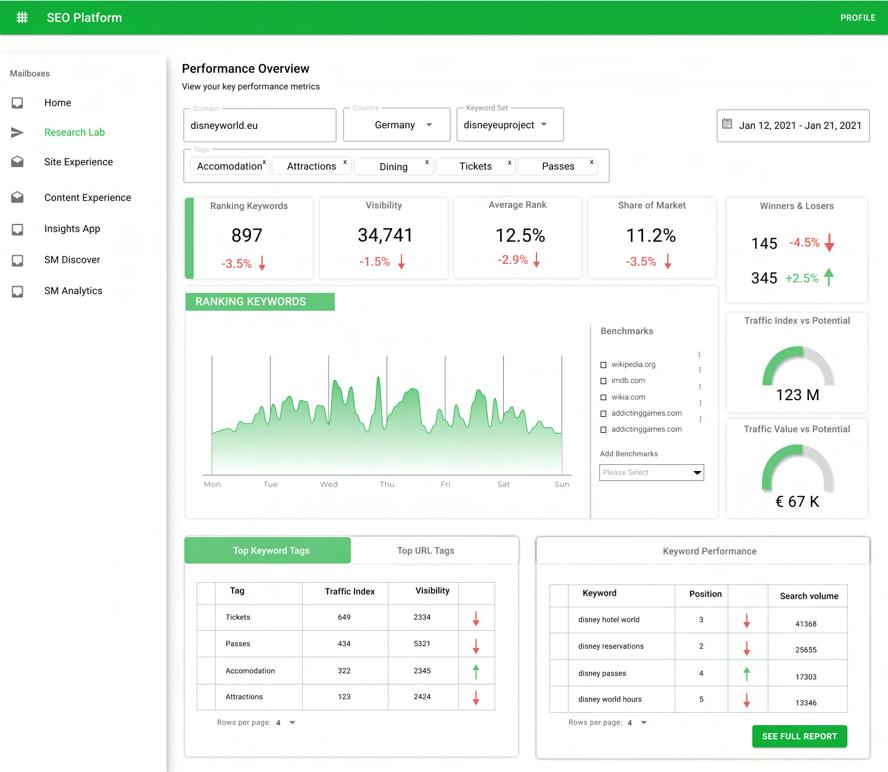This screenshot has height=772, width=888.
Task: Open options menu for wikia.com benchmark
Action: 700,387
